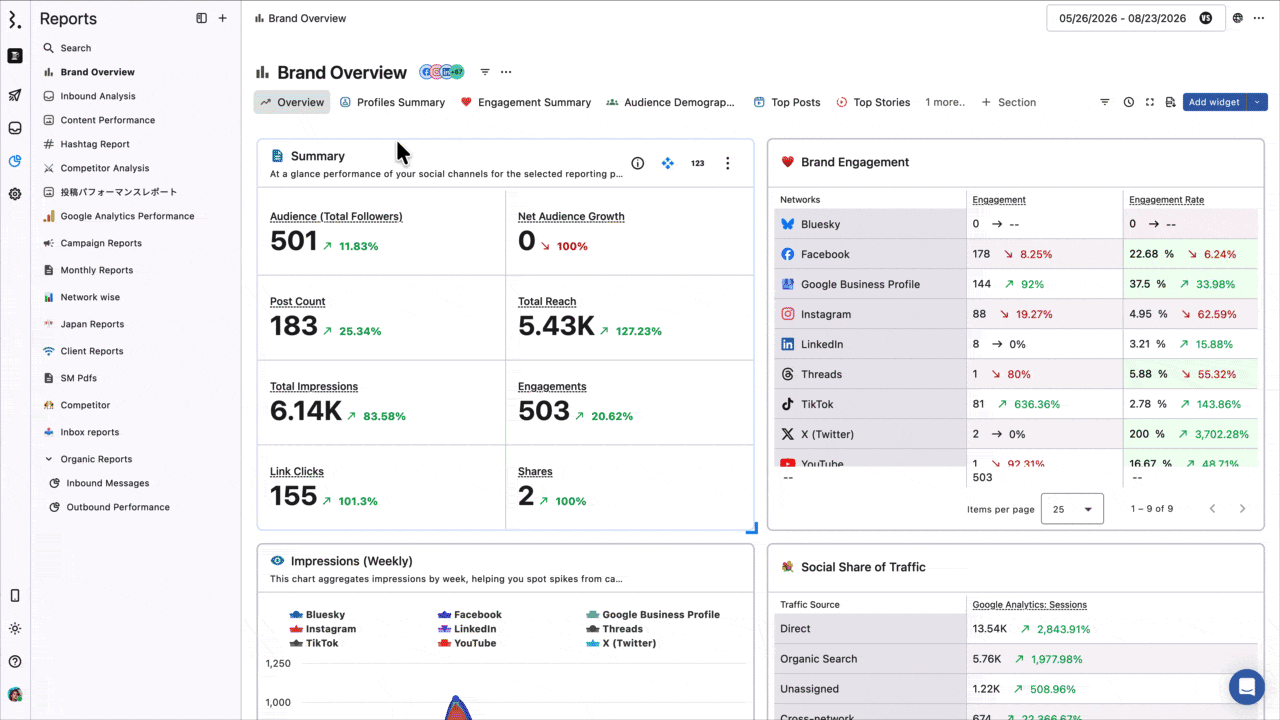This screenshot has width=1280, height=720.
Task: Click the 123 number format icon
Action: point(697,163)
